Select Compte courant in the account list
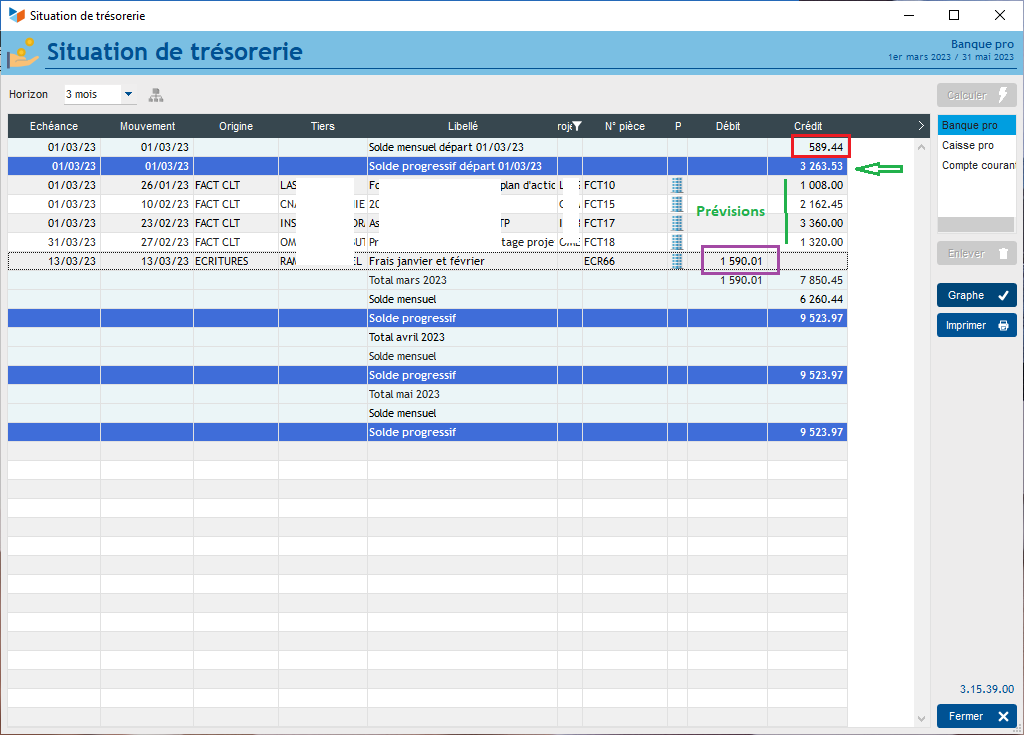This screenshot has width=1024, height=735. pos(978,166)
